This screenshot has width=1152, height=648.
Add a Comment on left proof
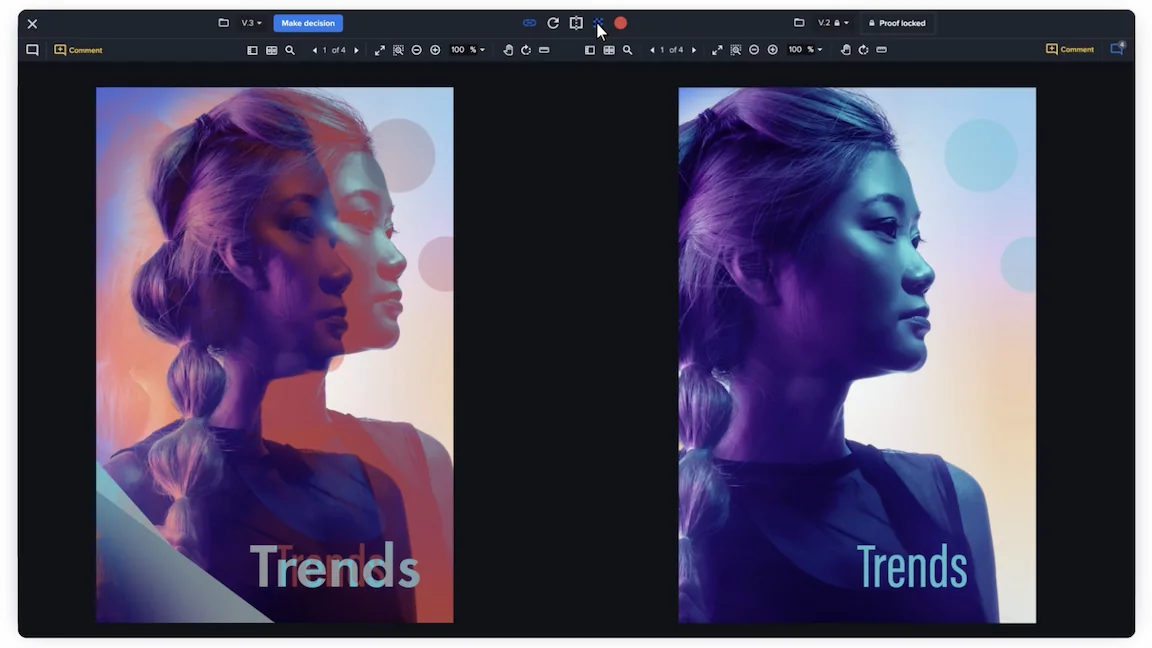[x=78, y=50]
